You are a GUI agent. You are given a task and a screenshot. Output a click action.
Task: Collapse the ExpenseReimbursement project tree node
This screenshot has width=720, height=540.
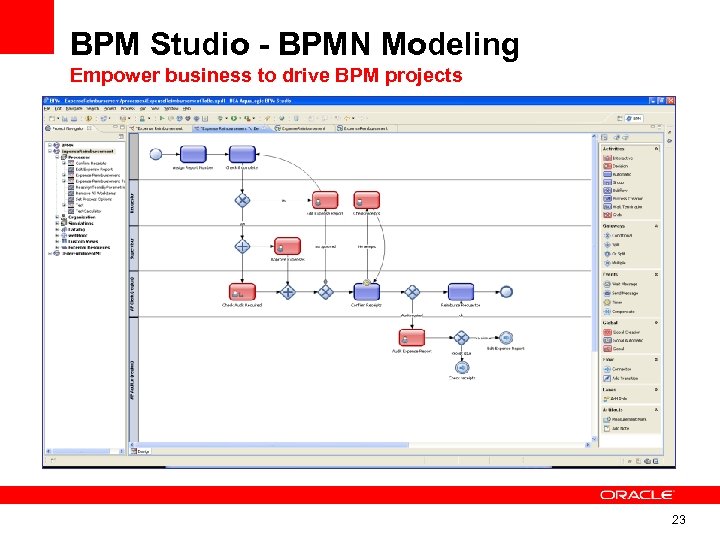point(50,151)
